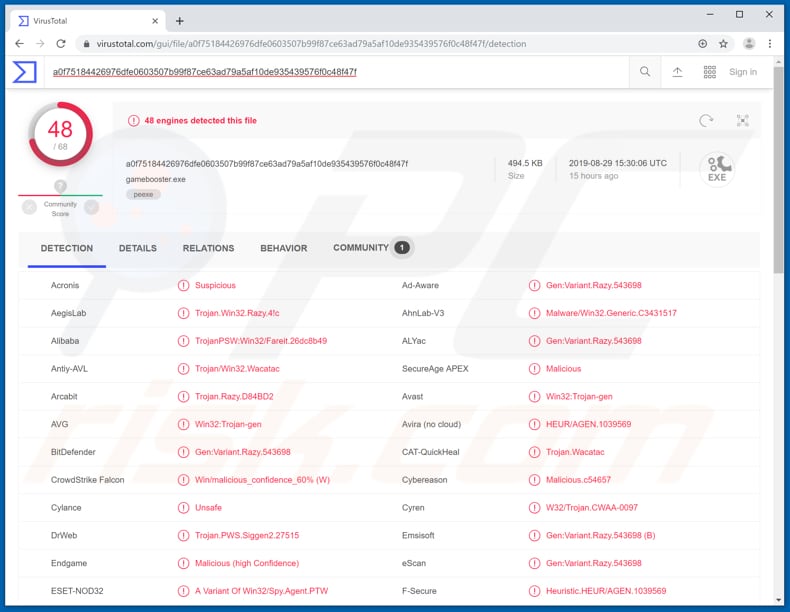
Task: Click Avira HEUR/AGEN.1039569 result
Action: pos(588,424)
